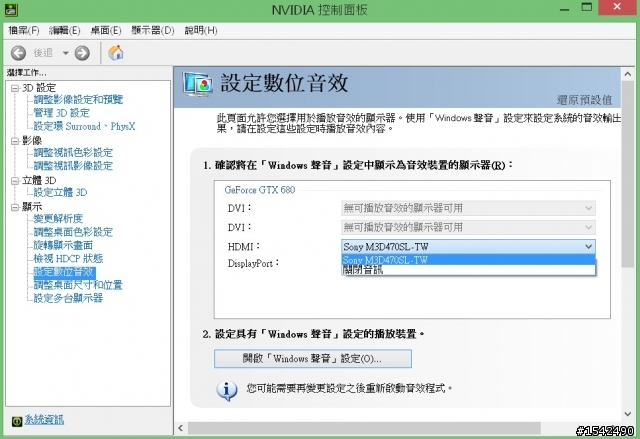
Task: Click the information bubble icon
Action: (227, 390)
